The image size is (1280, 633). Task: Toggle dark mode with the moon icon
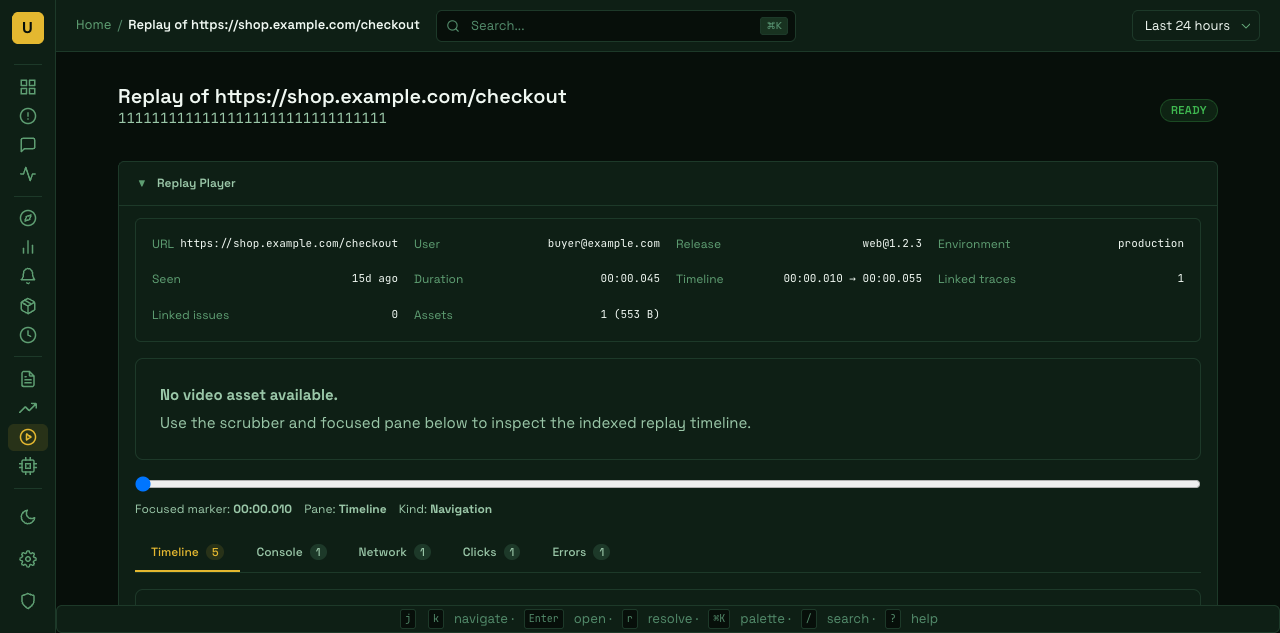click(28, 517)
